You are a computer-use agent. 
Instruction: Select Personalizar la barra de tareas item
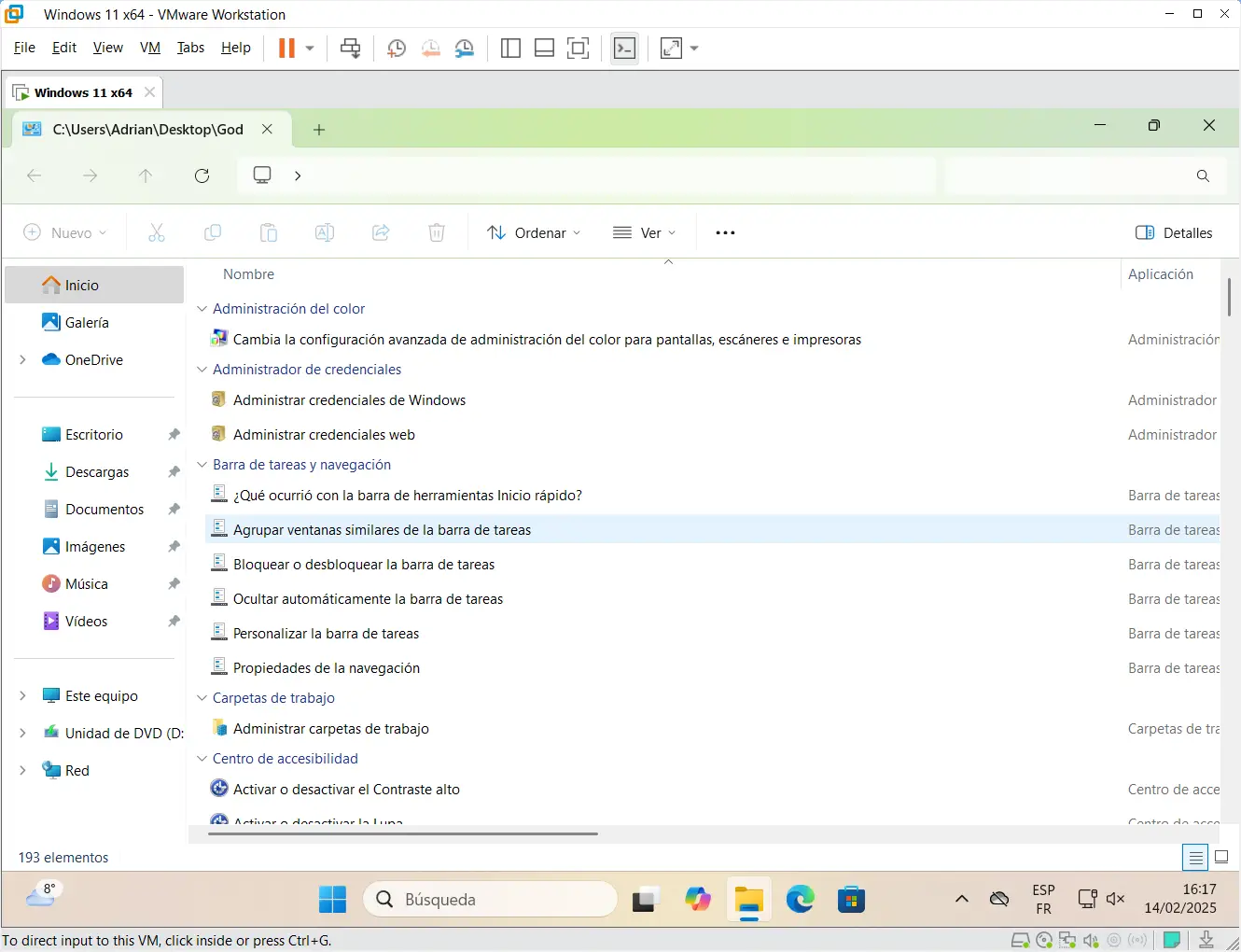coord(326,633)
